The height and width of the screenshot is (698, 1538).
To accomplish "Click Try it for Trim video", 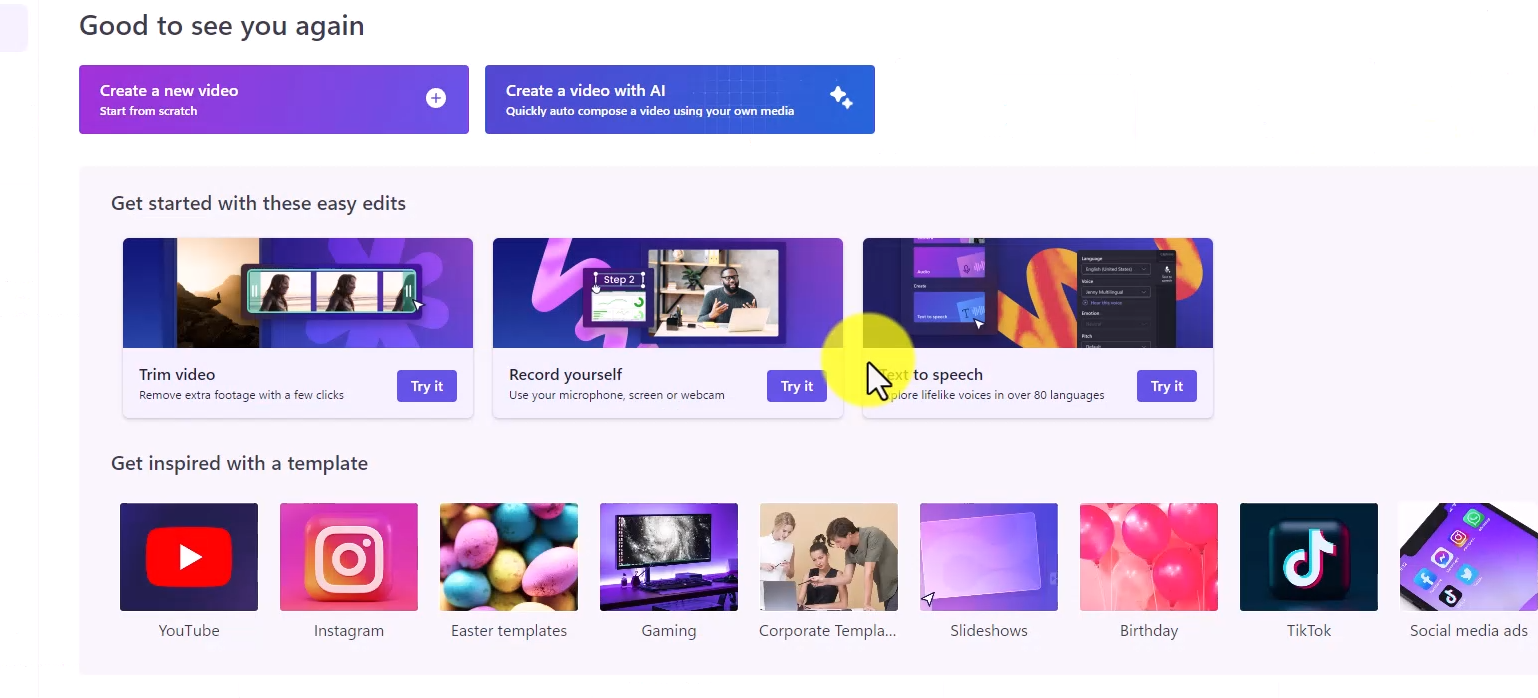I will tap(427, 386).
